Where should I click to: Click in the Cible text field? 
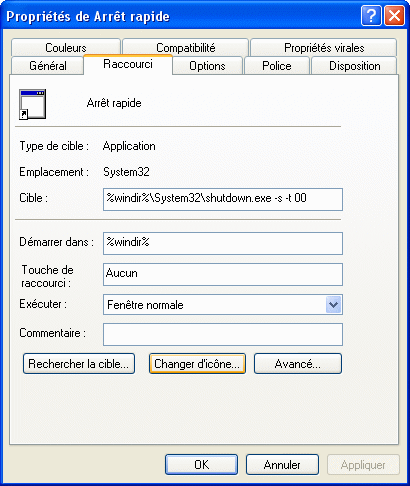point(223,199)
